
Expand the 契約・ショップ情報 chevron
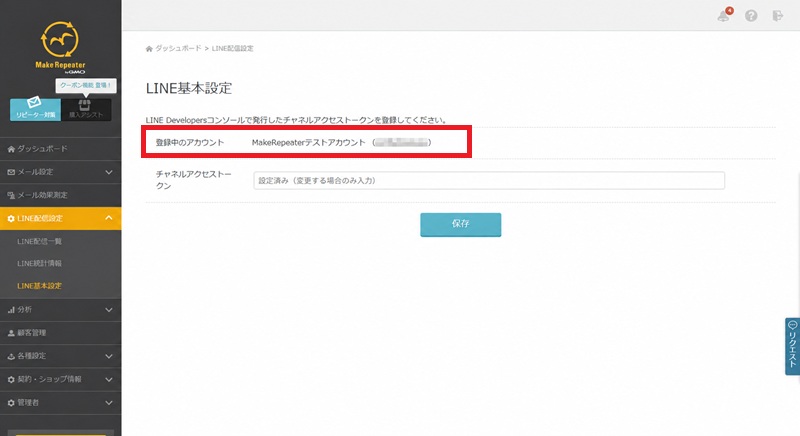[109, 379]
